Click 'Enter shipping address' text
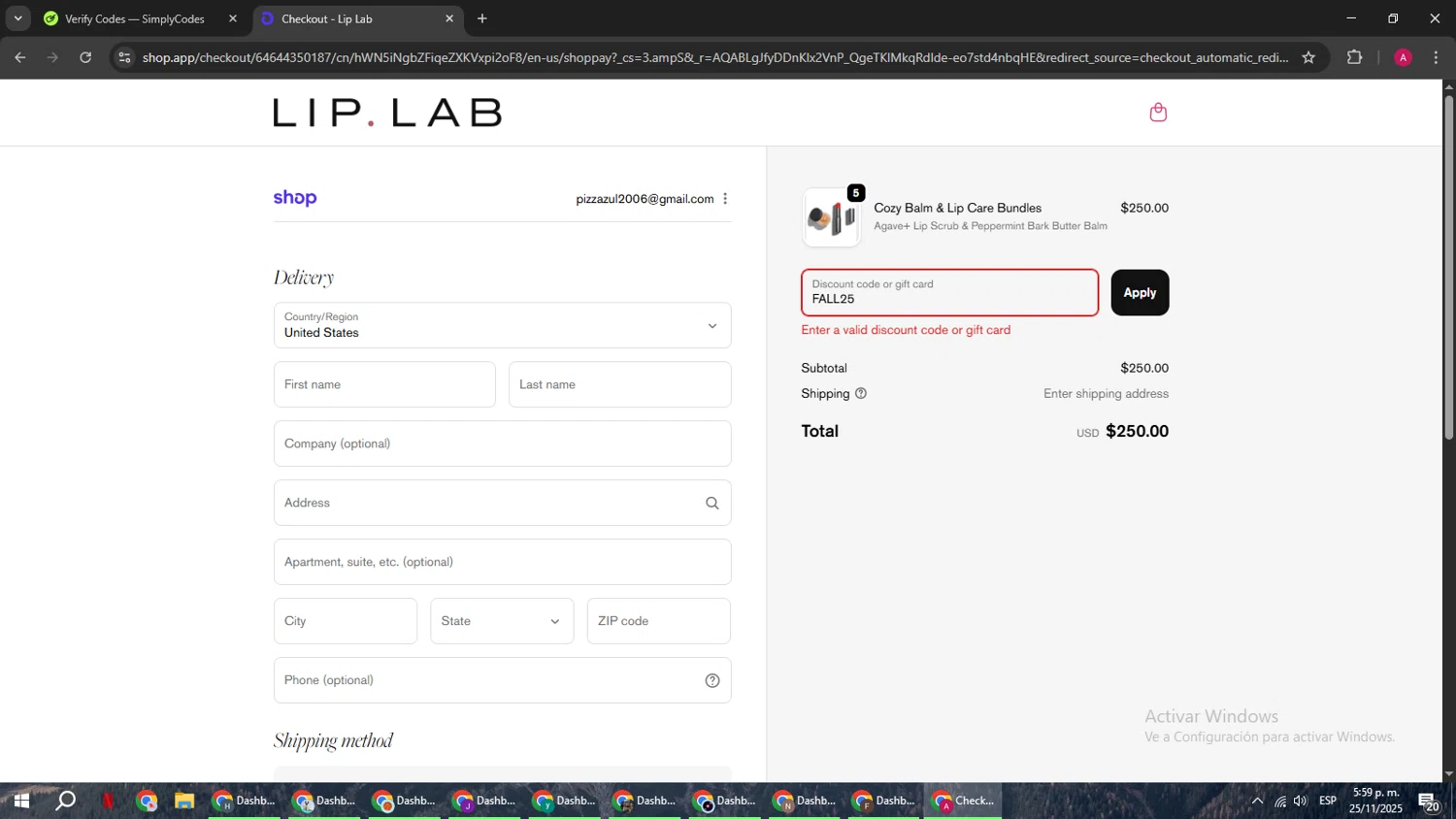 (x=1106, y=393)
